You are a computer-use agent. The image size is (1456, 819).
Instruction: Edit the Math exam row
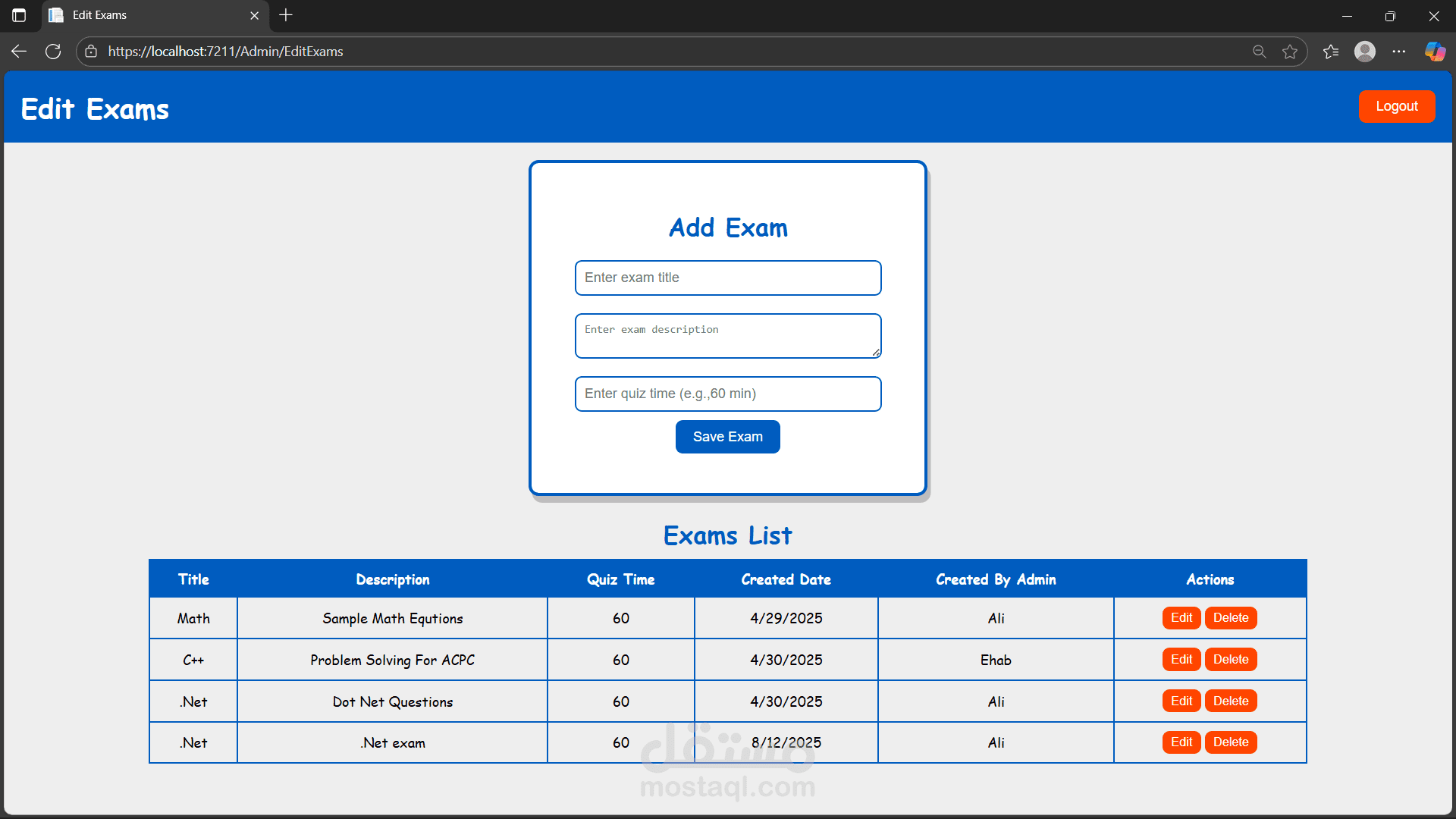(x=1181, y=618)
